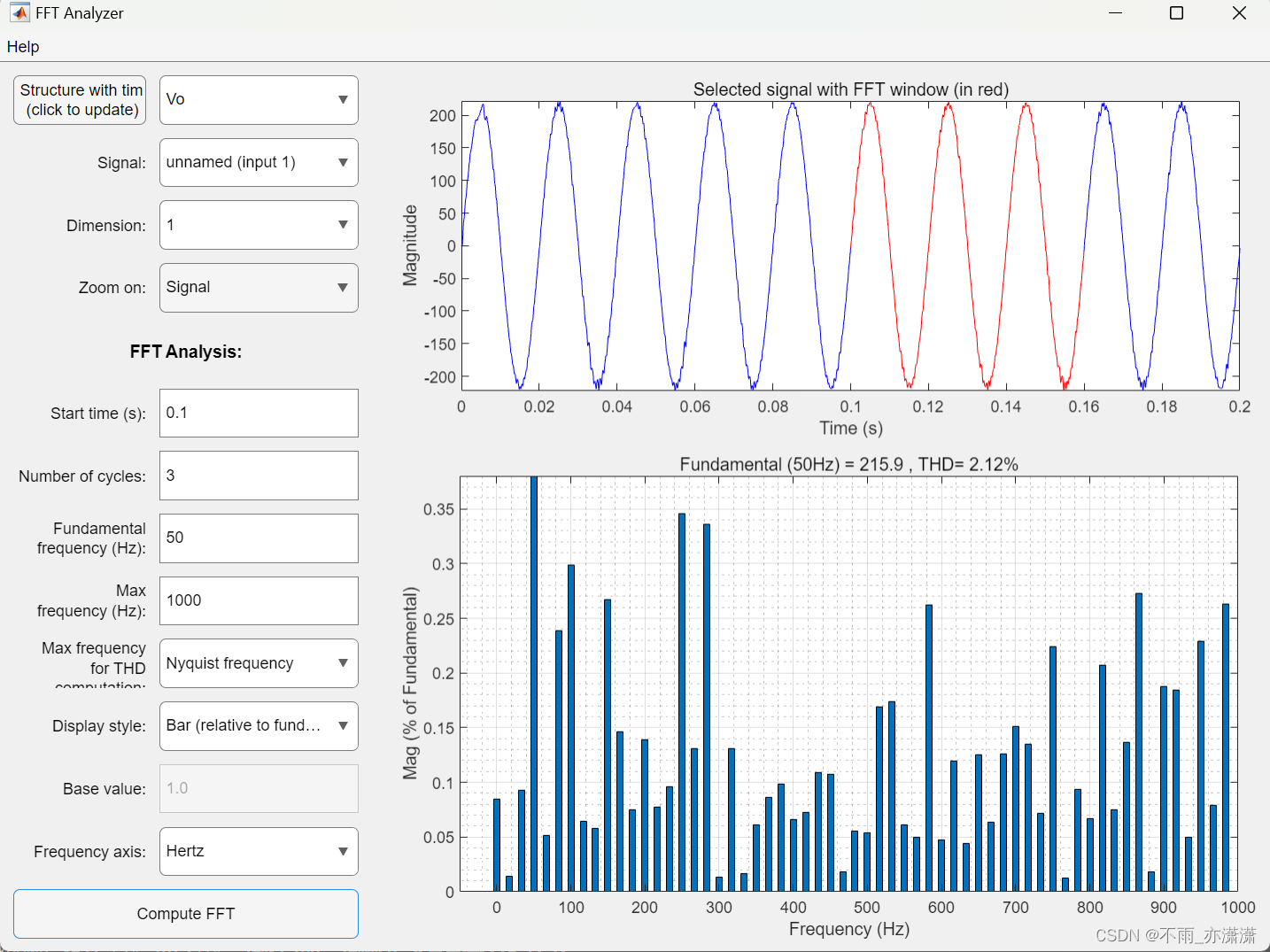This screenshot has width=1270, height=952.
Task: Click the Fundamental frequency field
Action: (x=258, y=538)
